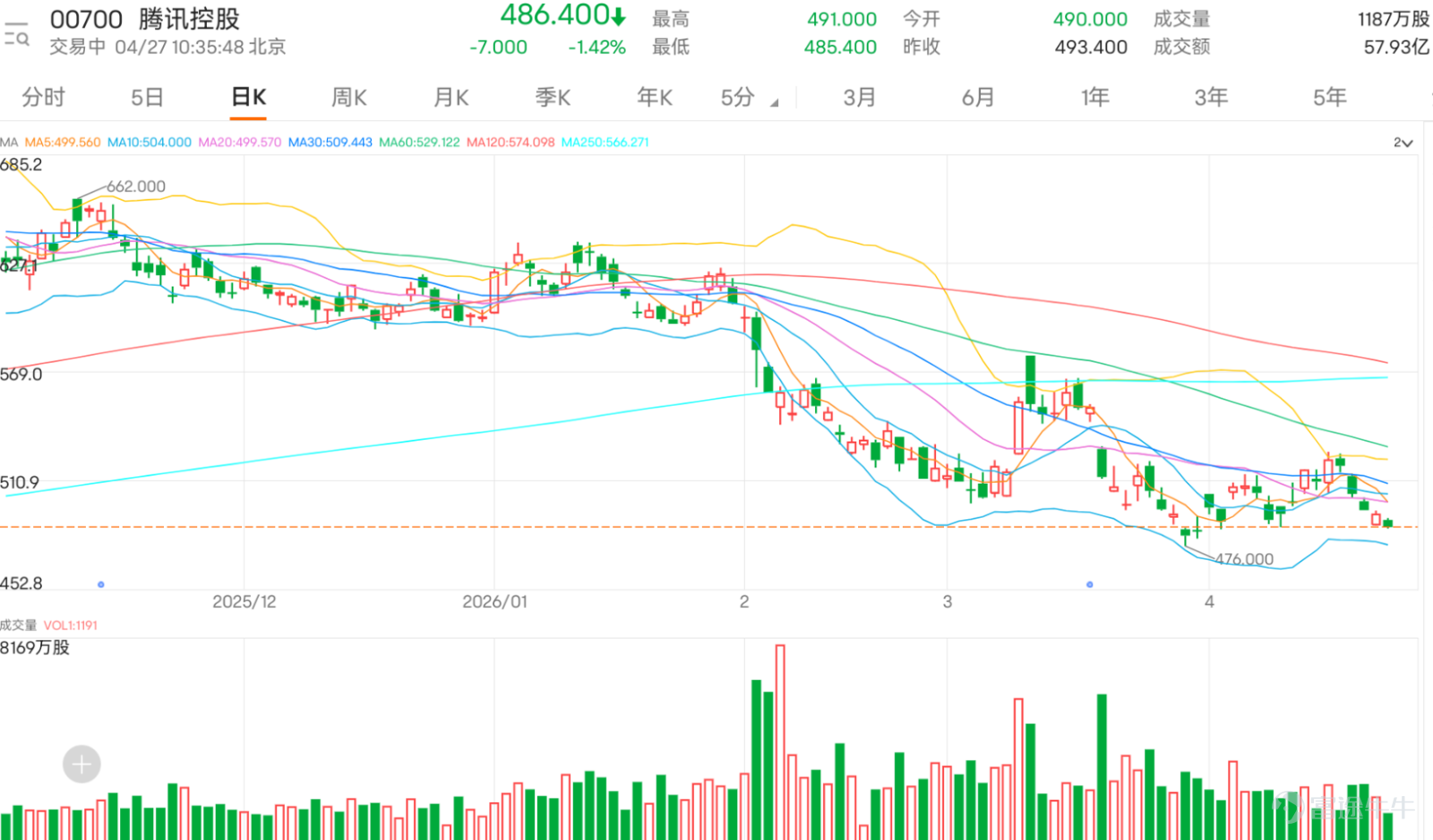The image size is (1433, 840).
Task: Click the MA20:499.570 indicator label
Action: click(240, 142)
